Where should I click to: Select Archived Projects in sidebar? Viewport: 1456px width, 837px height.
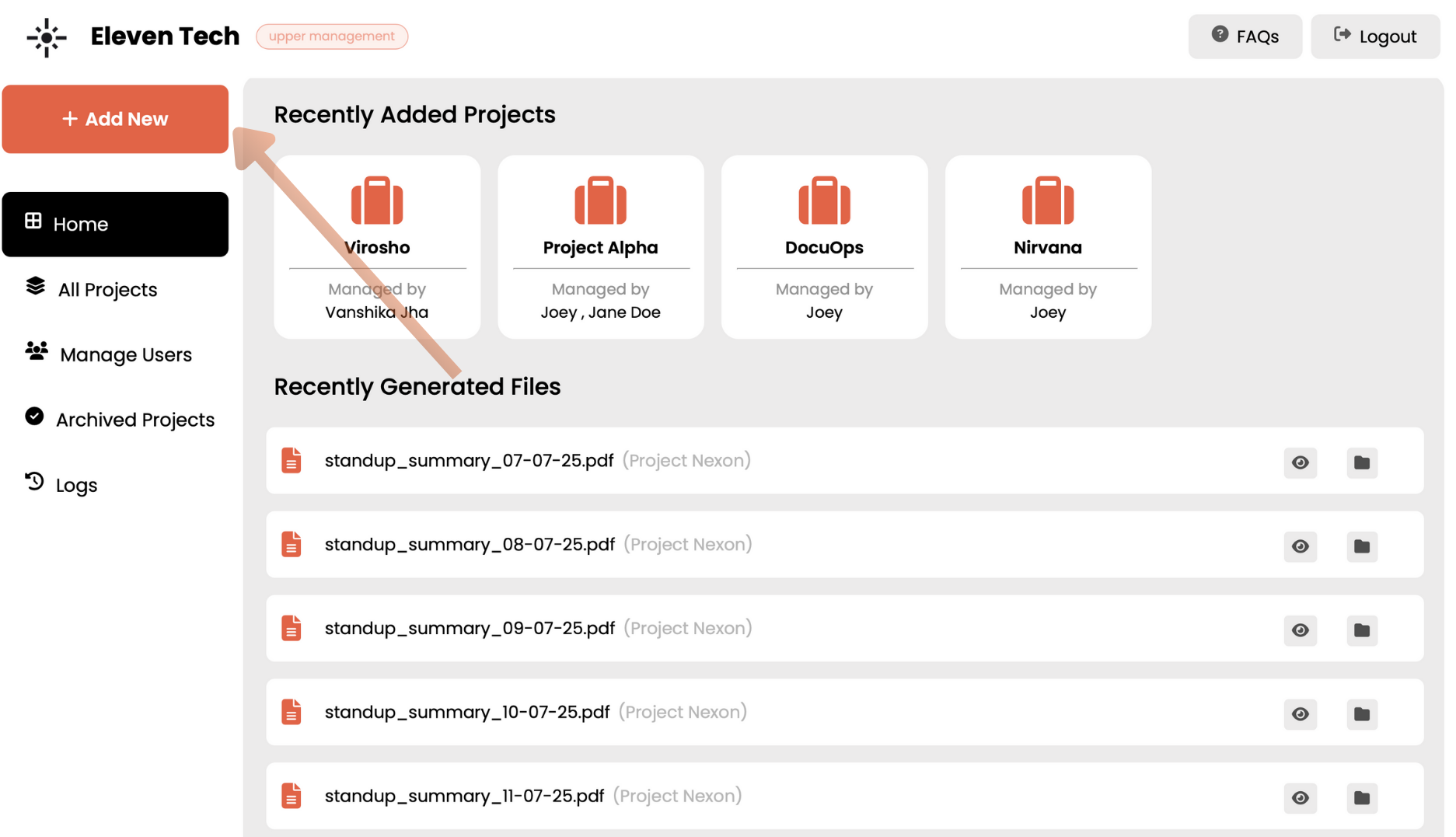point(134,420)
